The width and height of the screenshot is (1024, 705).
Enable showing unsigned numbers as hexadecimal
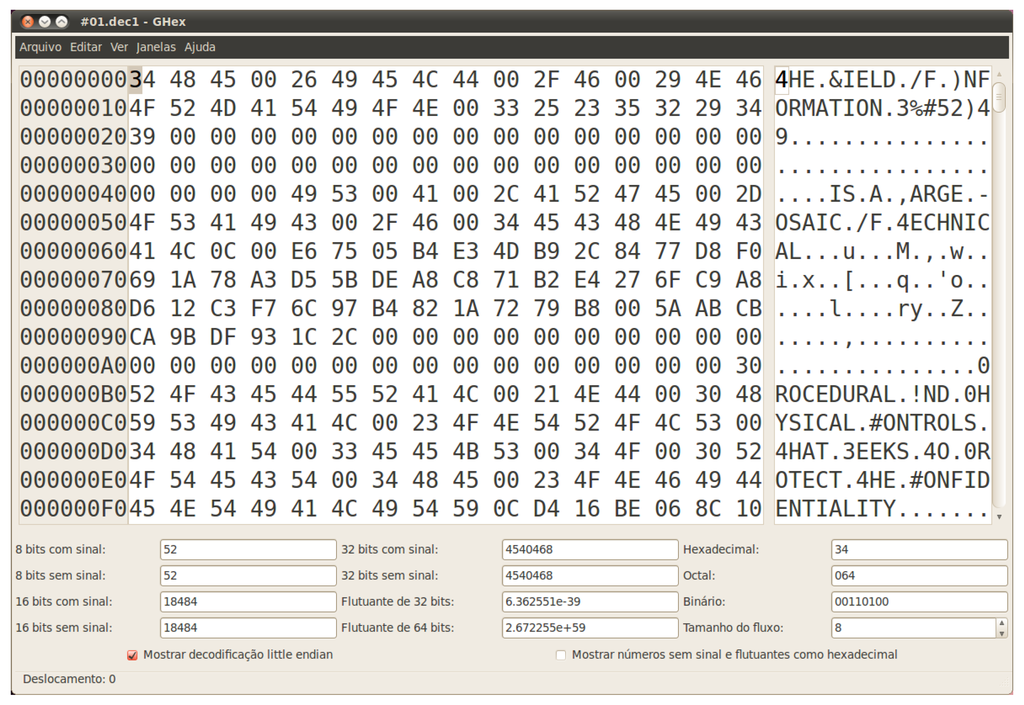[x=561, y=655]
